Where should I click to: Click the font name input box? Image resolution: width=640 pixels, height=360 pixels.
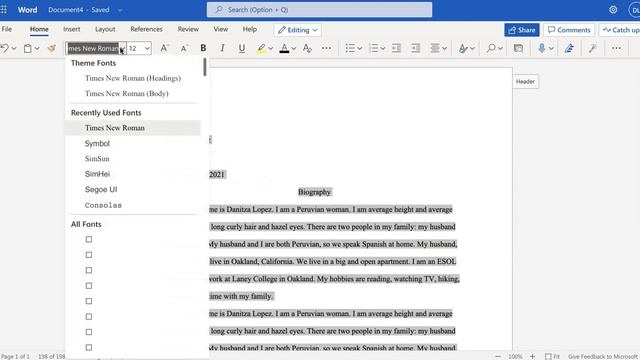coord(93,48)
